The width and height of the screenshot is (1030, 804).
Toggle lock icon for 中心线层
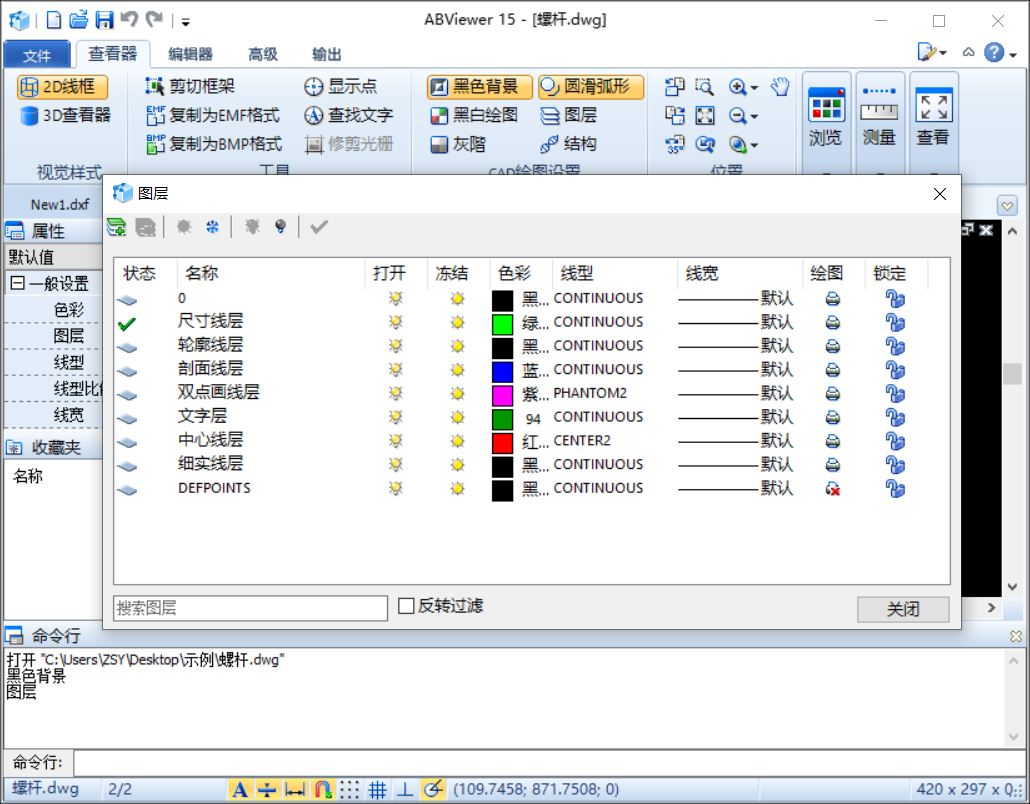click(895, 441)
